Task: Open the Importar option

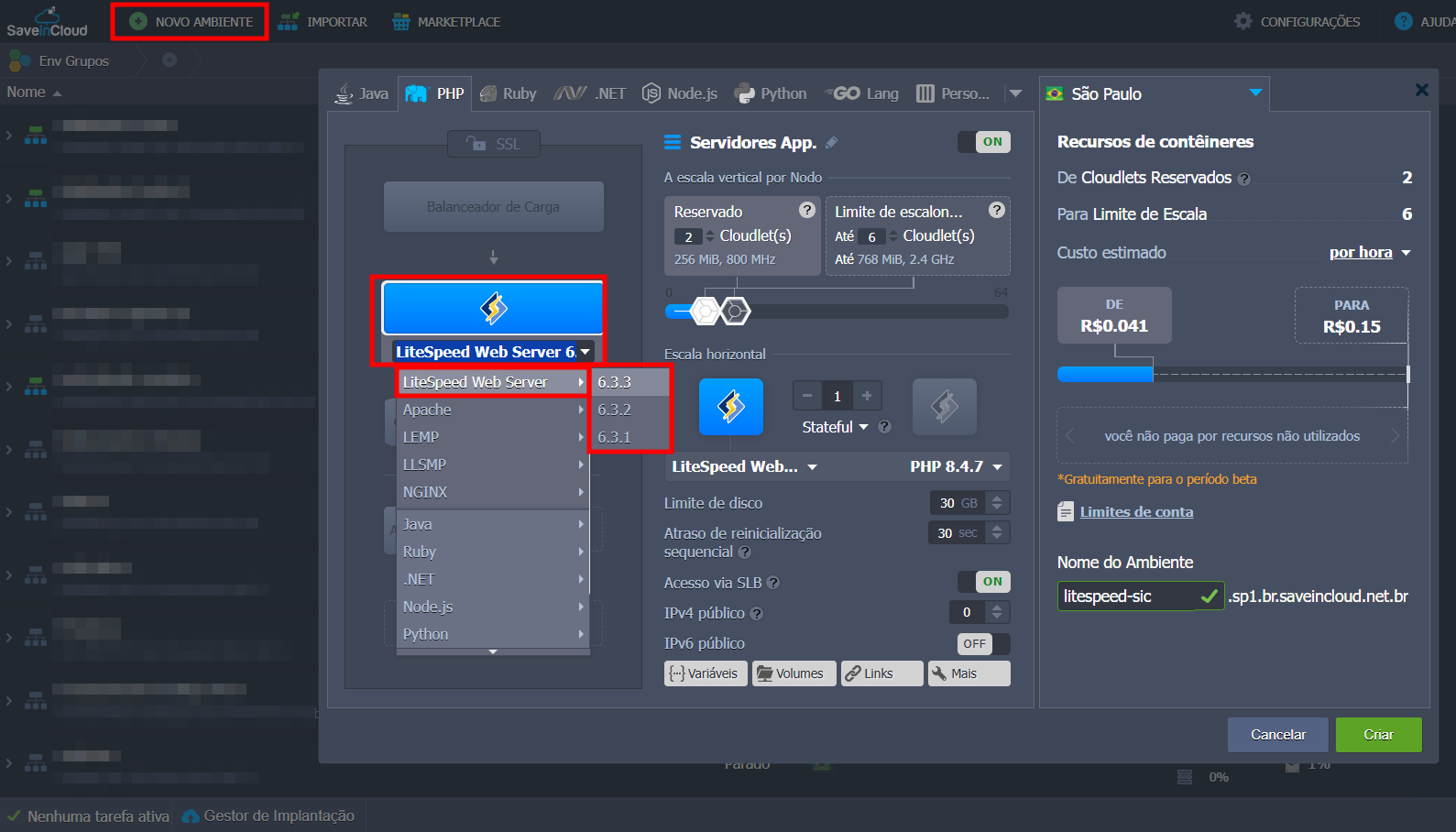Action: [x=323, y=22]
